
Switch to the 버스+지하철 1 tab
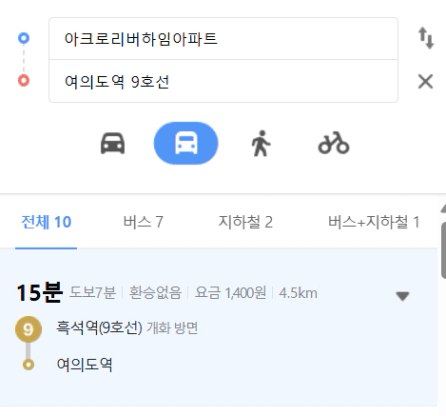(x=374, y=222)
